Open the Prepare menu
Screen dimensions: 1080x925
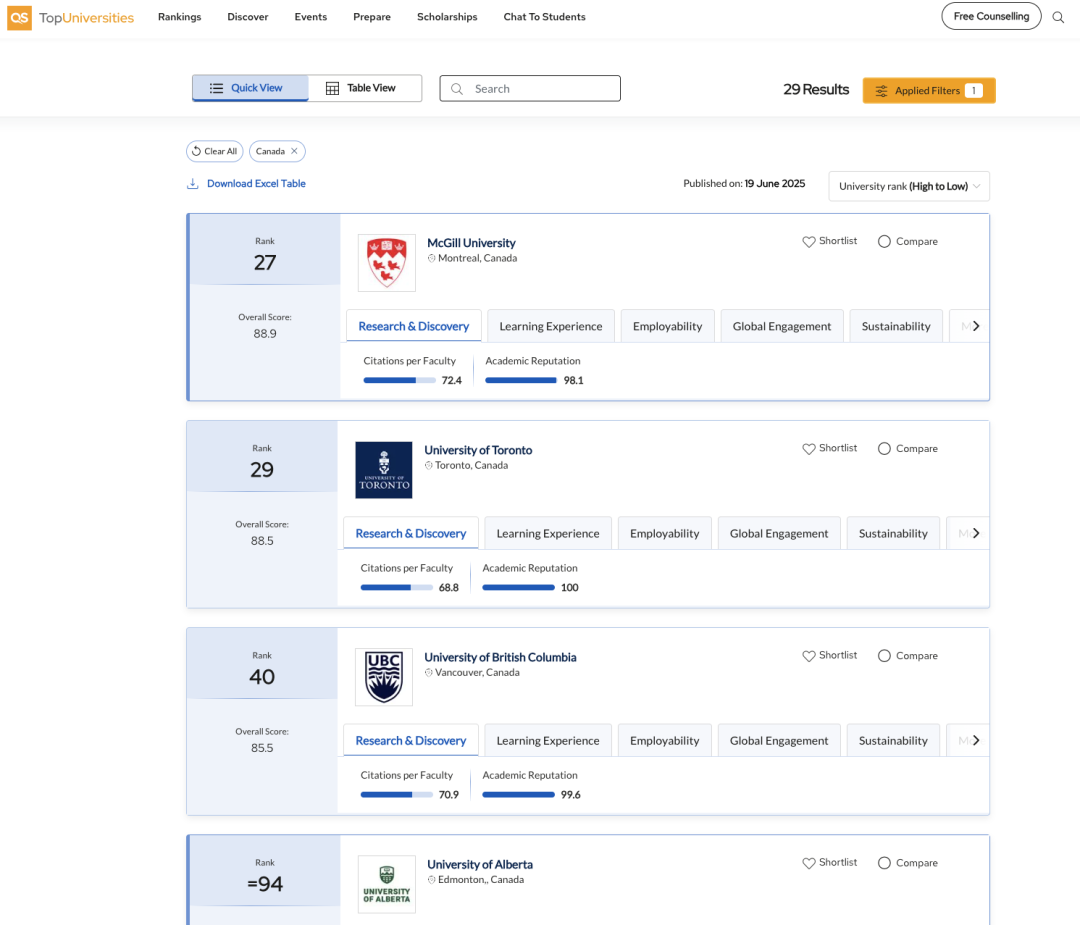tap(372, 17)
